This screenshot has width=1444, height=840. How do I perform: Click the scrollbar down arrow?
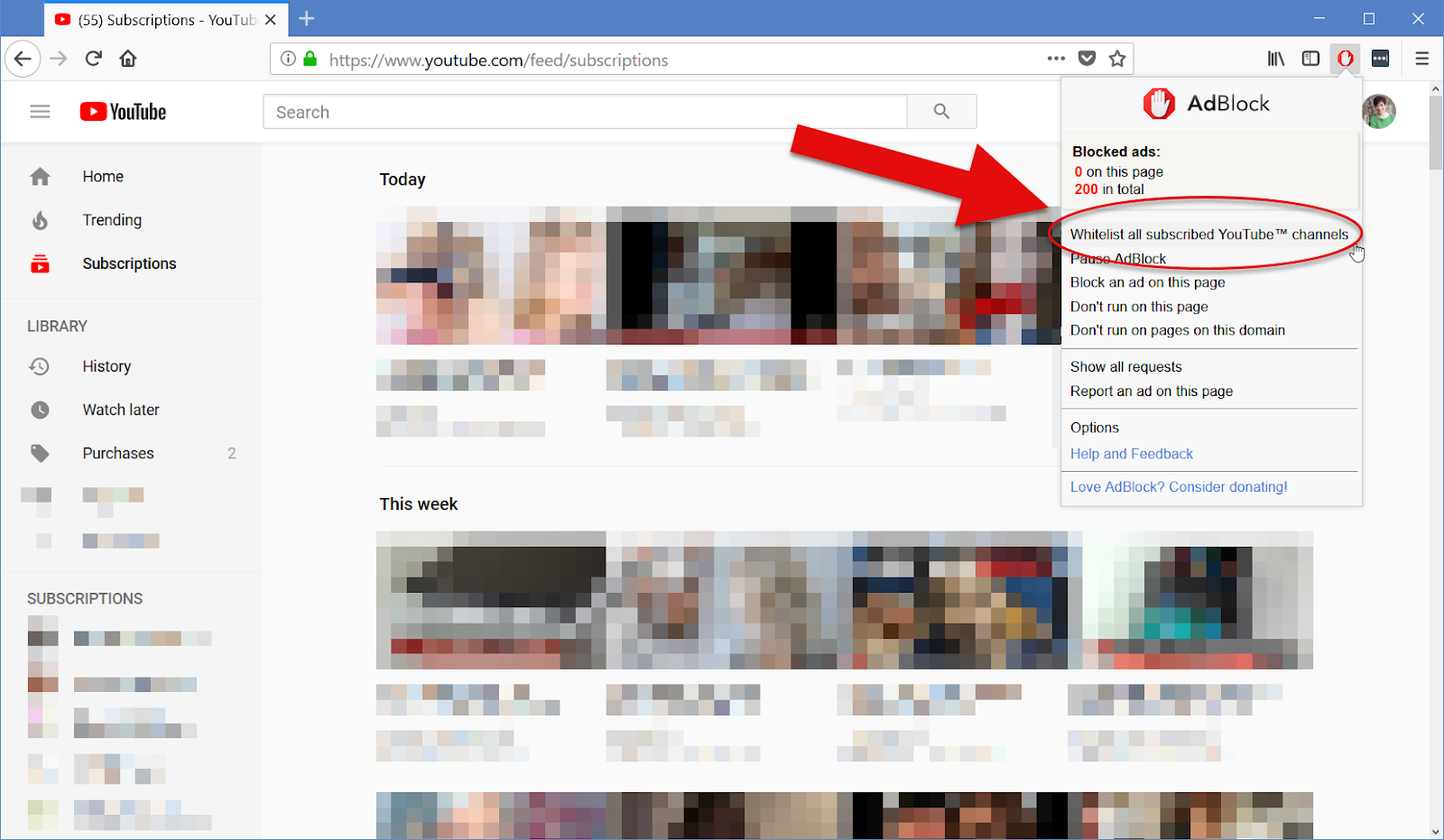(1436, 832)
